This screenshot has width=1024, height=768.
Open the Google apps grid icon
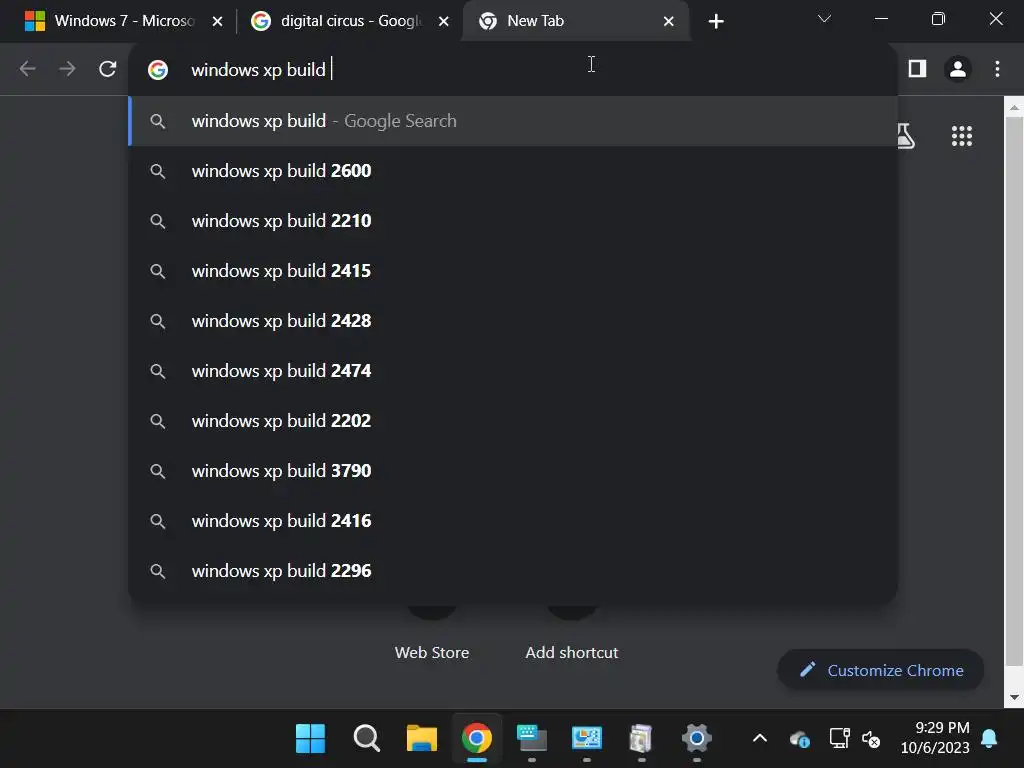point(961,136)
